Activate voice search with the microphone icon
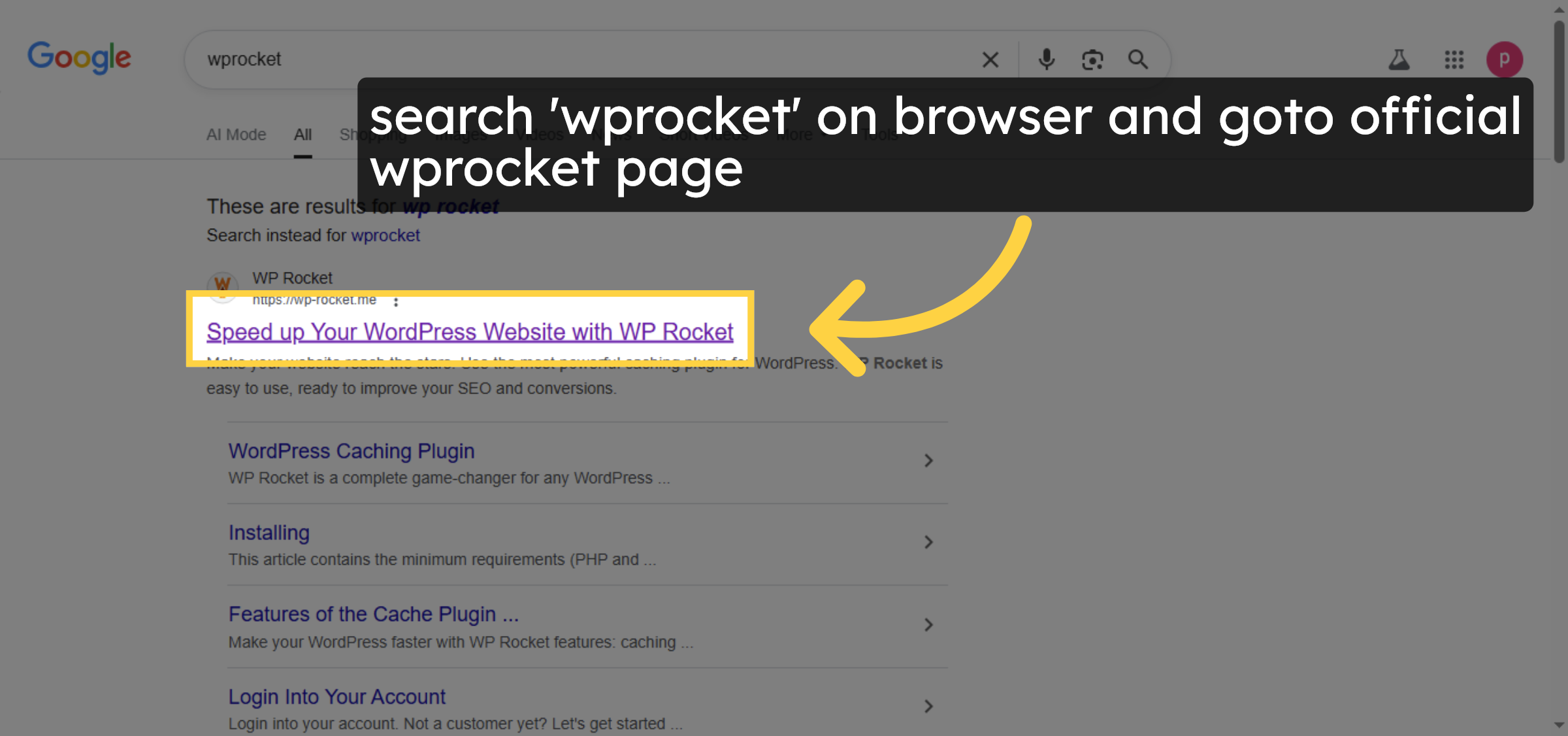1568x736 pixels. pos(1045,59)
